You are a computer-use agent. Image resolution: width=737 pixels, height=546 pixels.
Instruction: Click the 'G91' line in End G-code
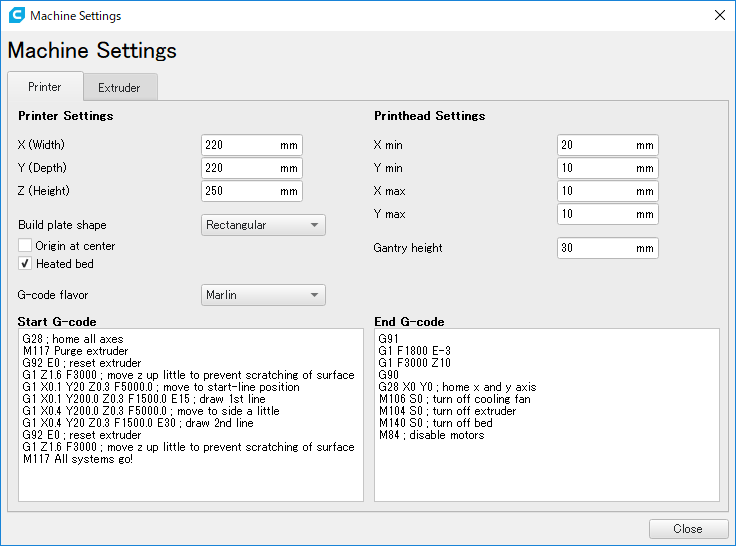388,339
